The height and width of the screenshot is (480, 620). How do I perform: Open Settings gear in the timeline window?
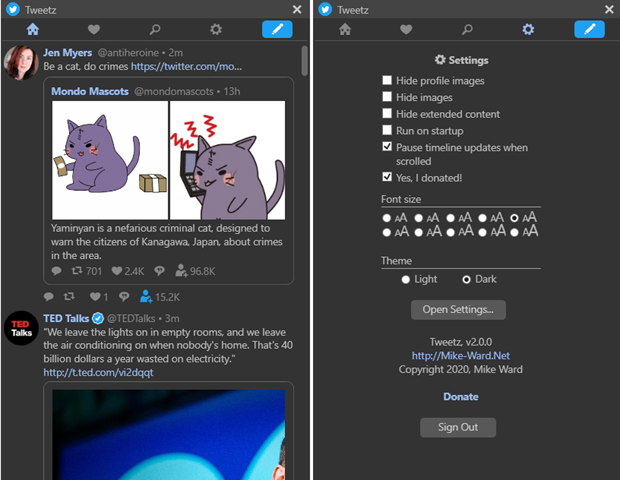tap(216, 29)
